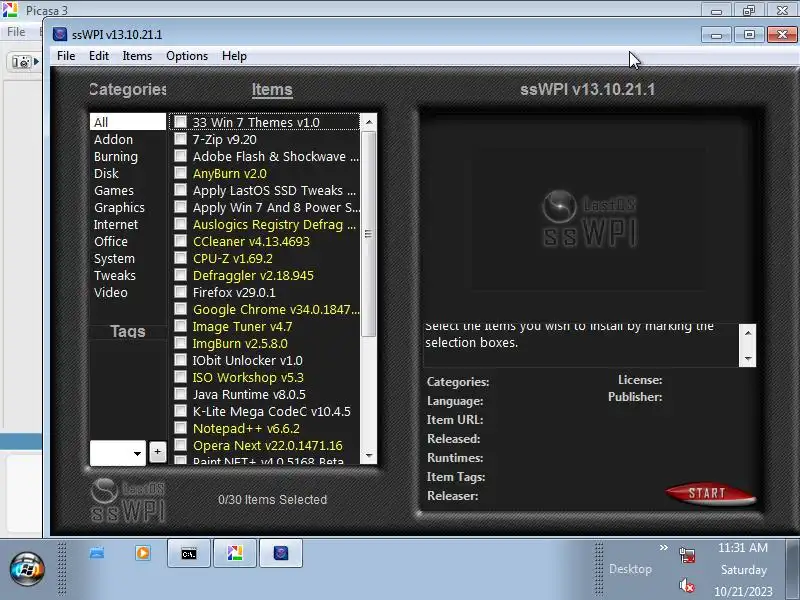Tick the ImgBurn v2.5.8.0 checkbox
Screen dimensions: 800x600
tap(180, 343)
